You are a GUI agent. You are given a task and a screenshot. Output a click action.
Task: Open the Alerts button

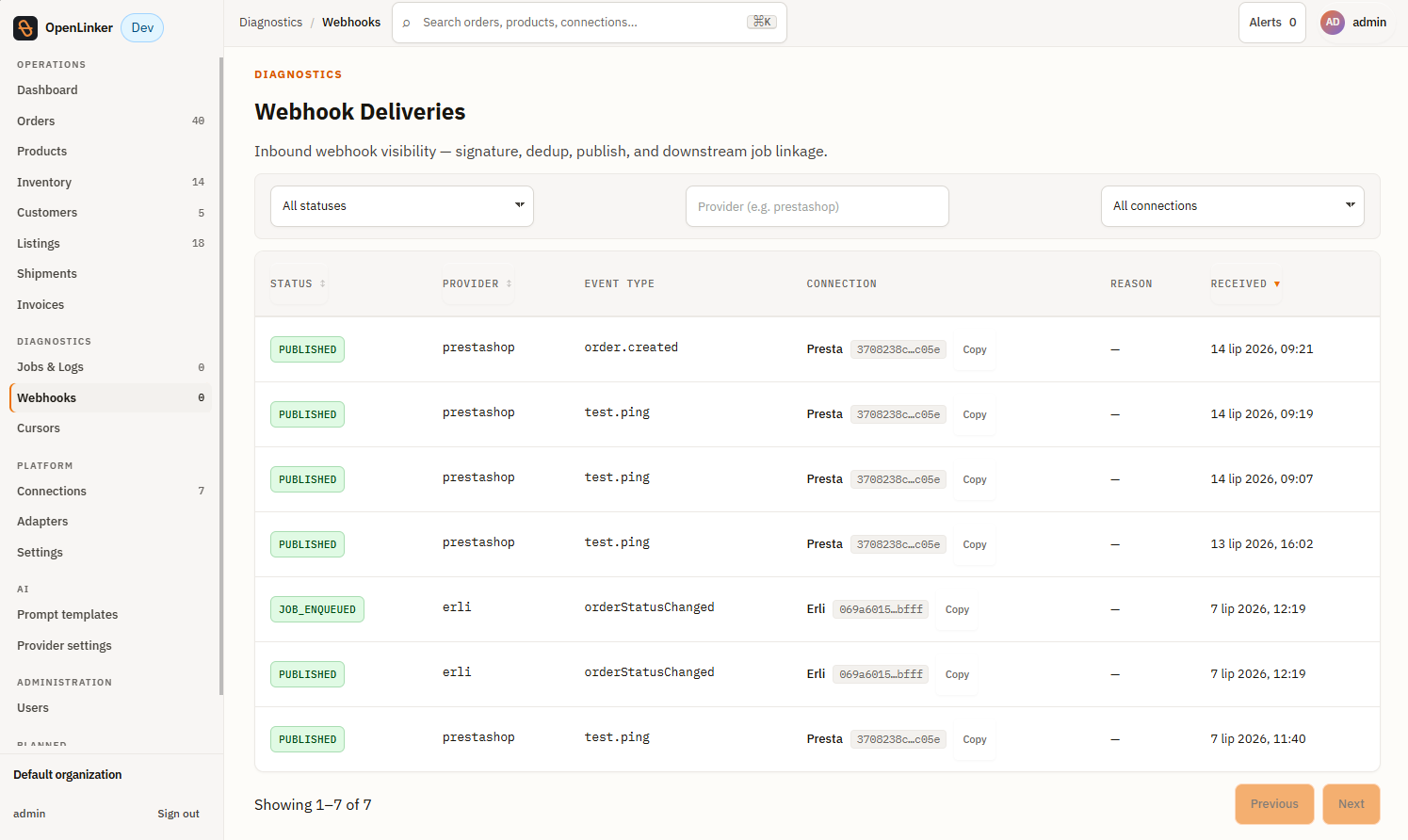coord(1272,23)
